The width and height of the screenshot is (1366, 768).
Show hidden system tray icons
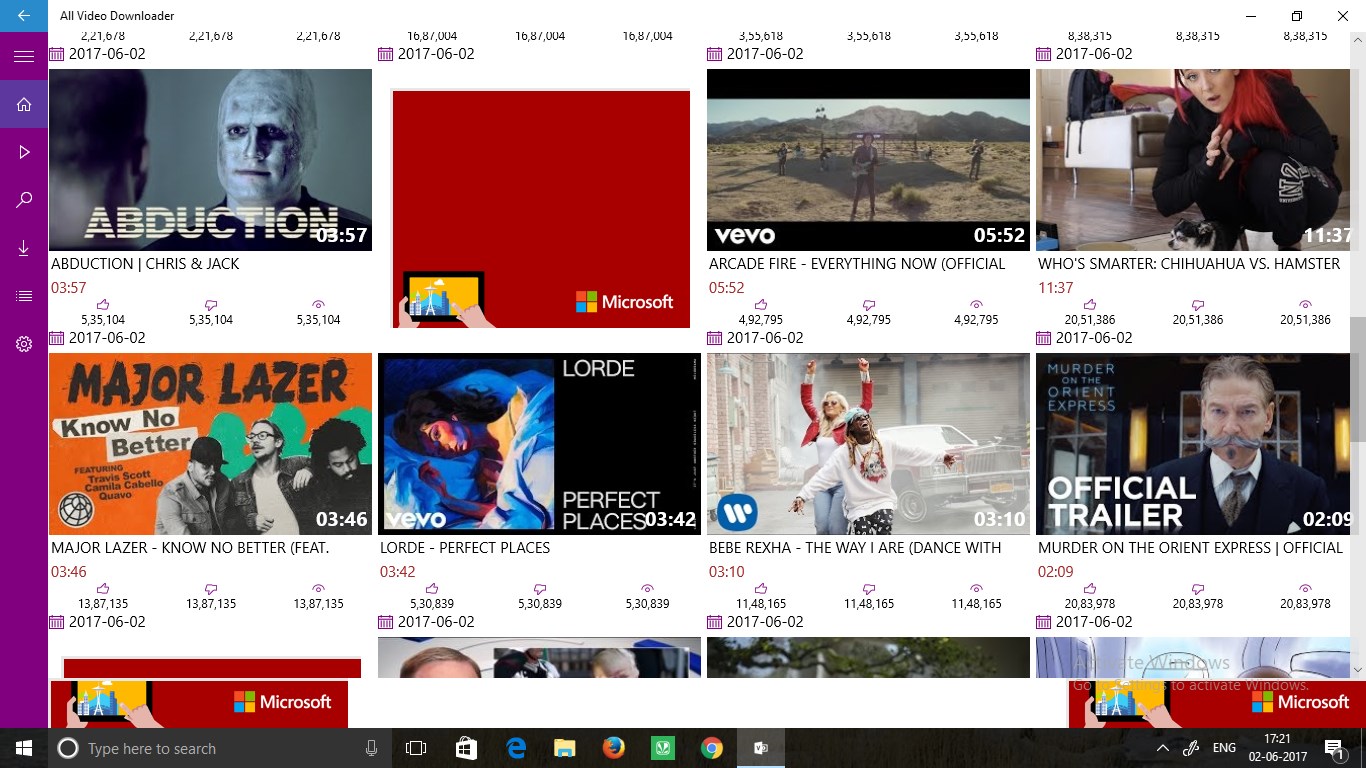coord(1163,748)
